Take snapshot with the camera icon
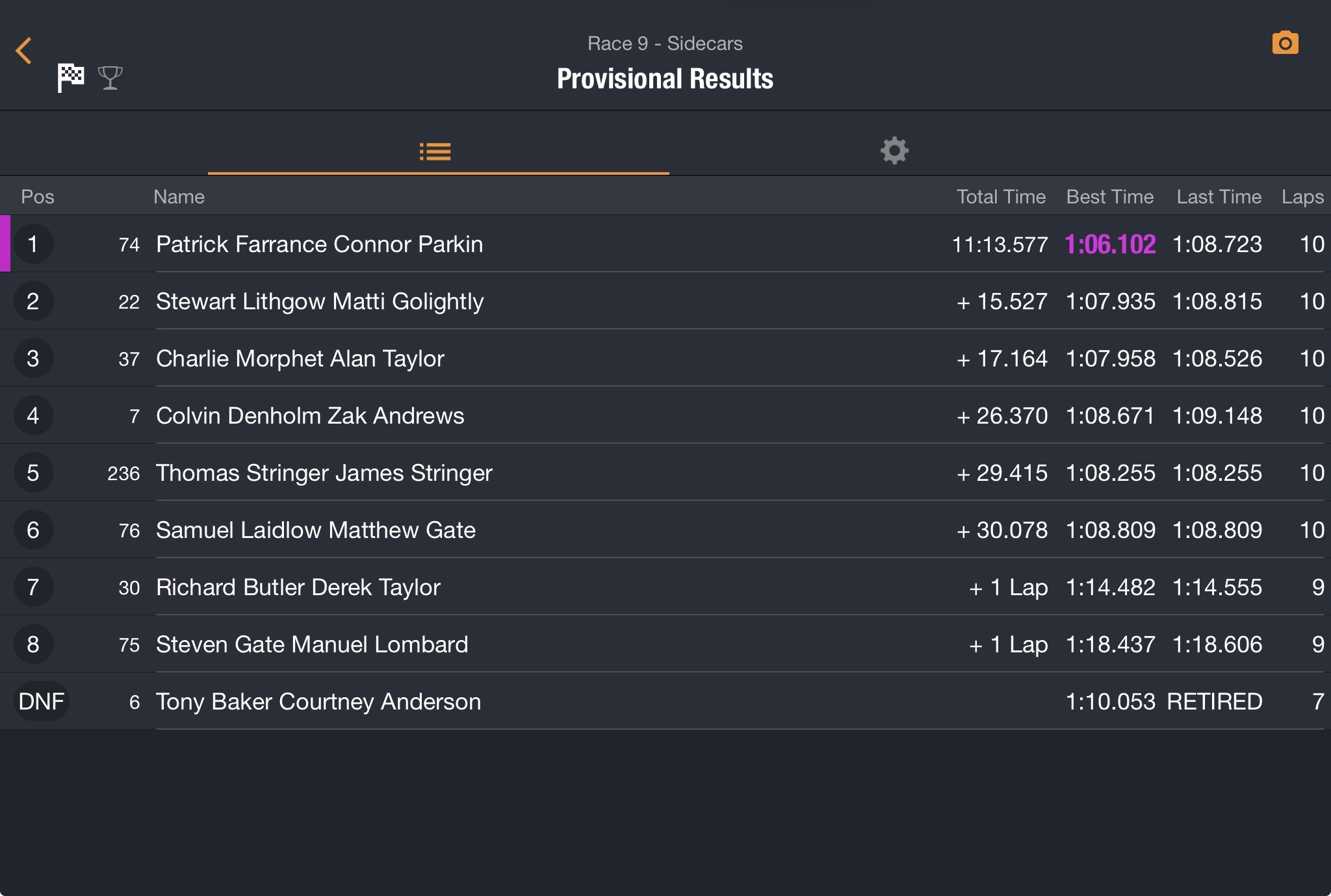The image size is (1331, 896). [x=1285, y=43]
